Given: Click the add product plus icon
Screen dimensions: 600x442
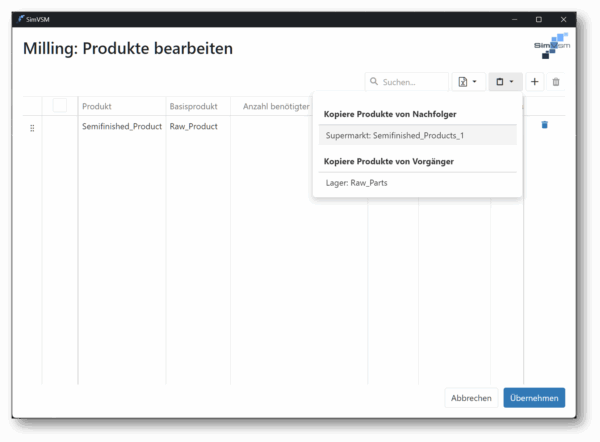Looking at the screenshot, I should click(x=535, y=81).
